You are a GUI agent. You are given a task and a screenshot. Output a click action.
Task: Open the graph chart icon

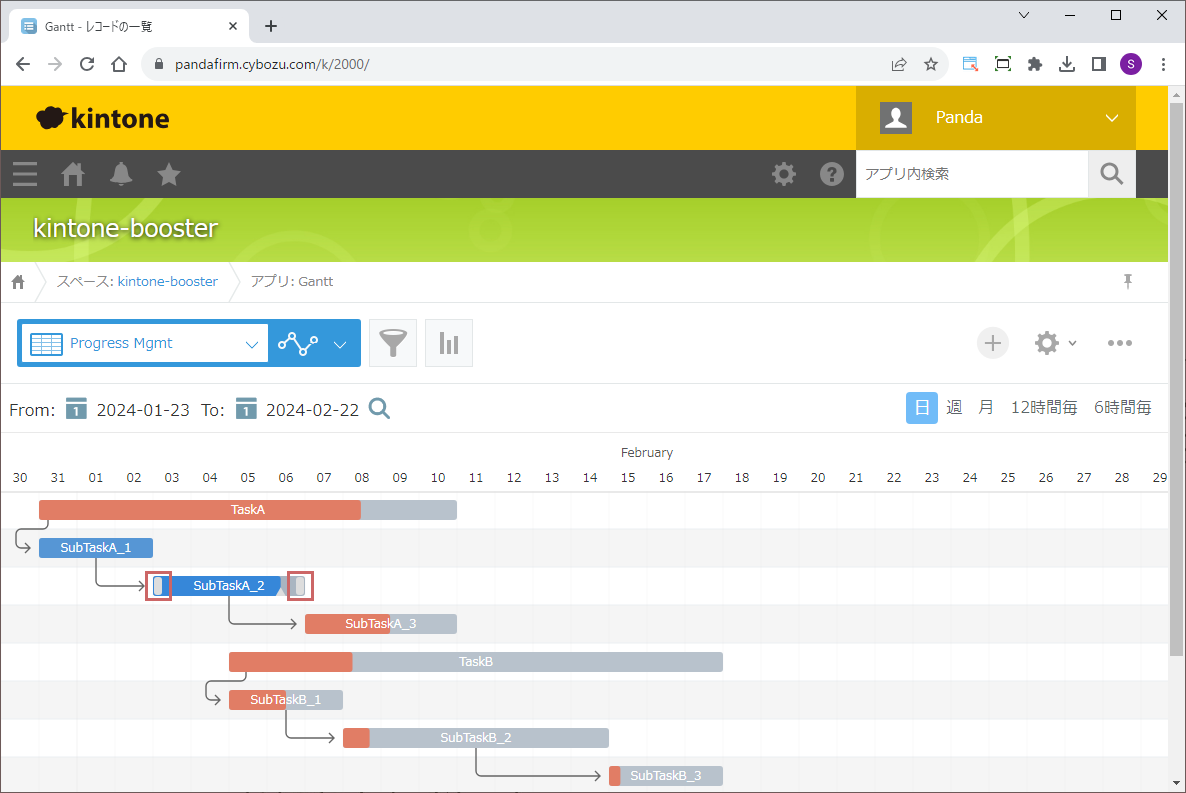pyautogui.click(x=449, y=343)
